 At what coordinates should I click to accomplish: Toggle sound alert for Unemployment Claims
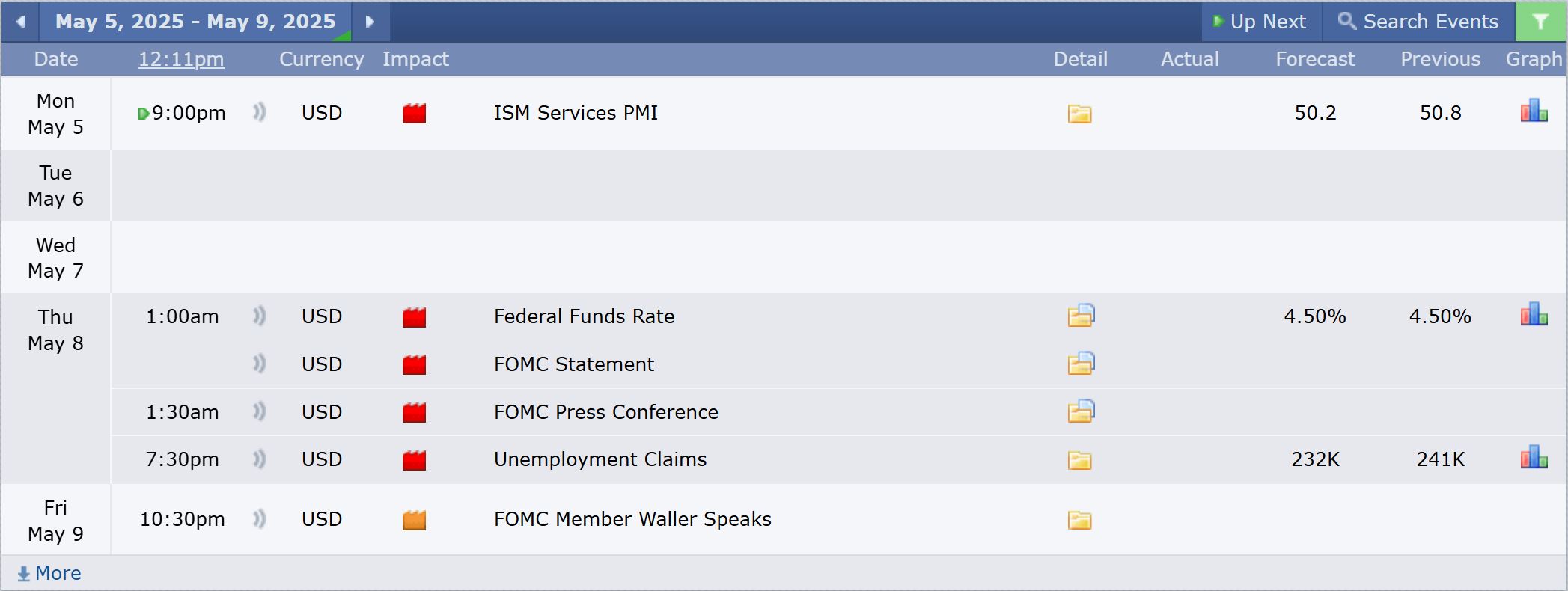[259, 459]
